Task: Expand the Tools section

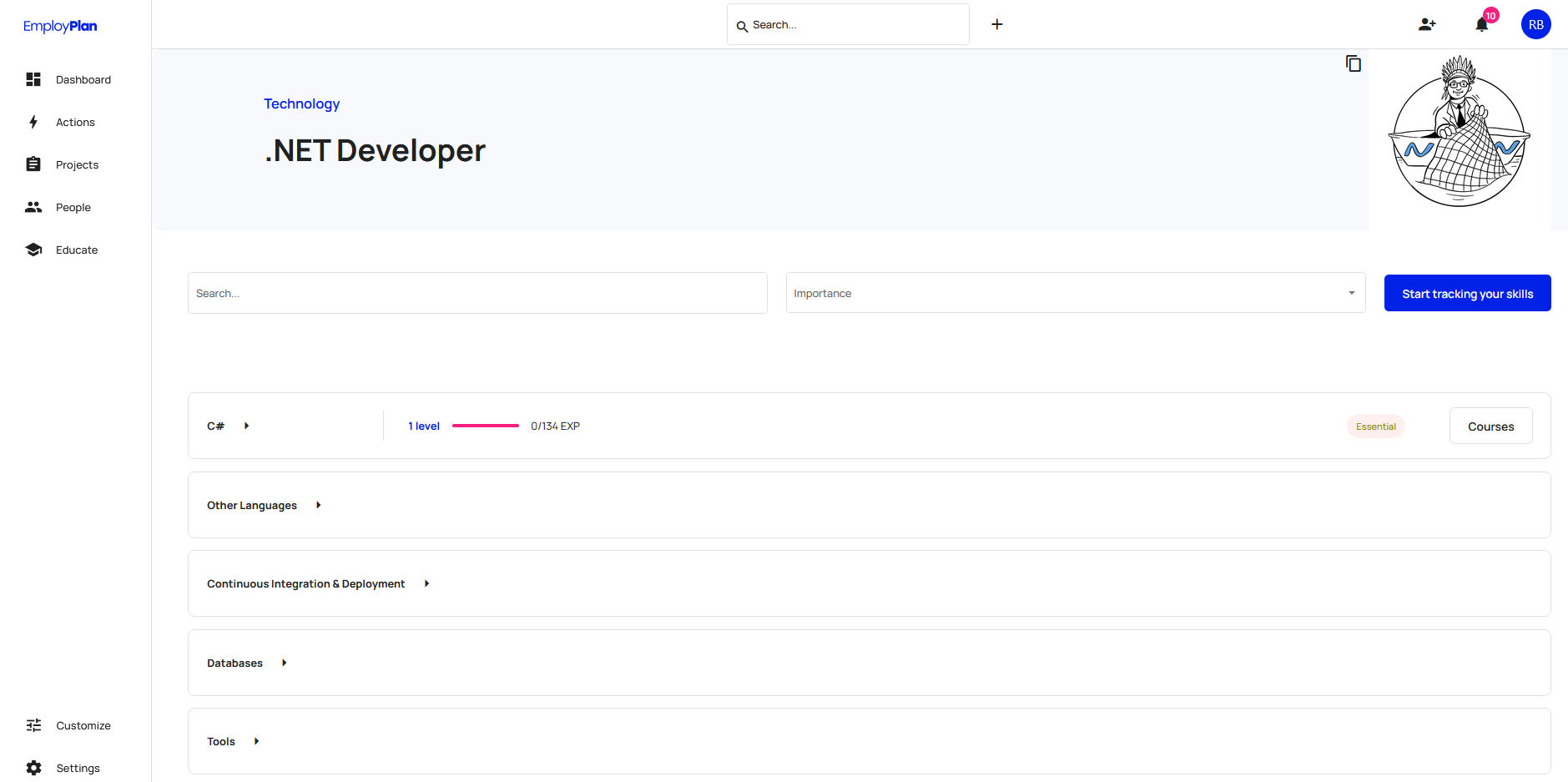Action: pos(256,741)
